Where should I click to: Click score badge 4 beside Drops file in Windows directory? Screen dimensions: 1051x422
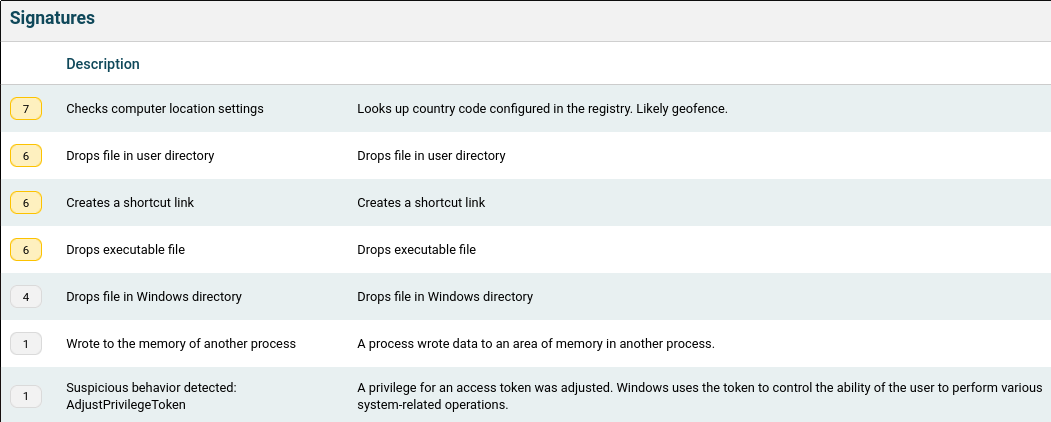point(25,297)
